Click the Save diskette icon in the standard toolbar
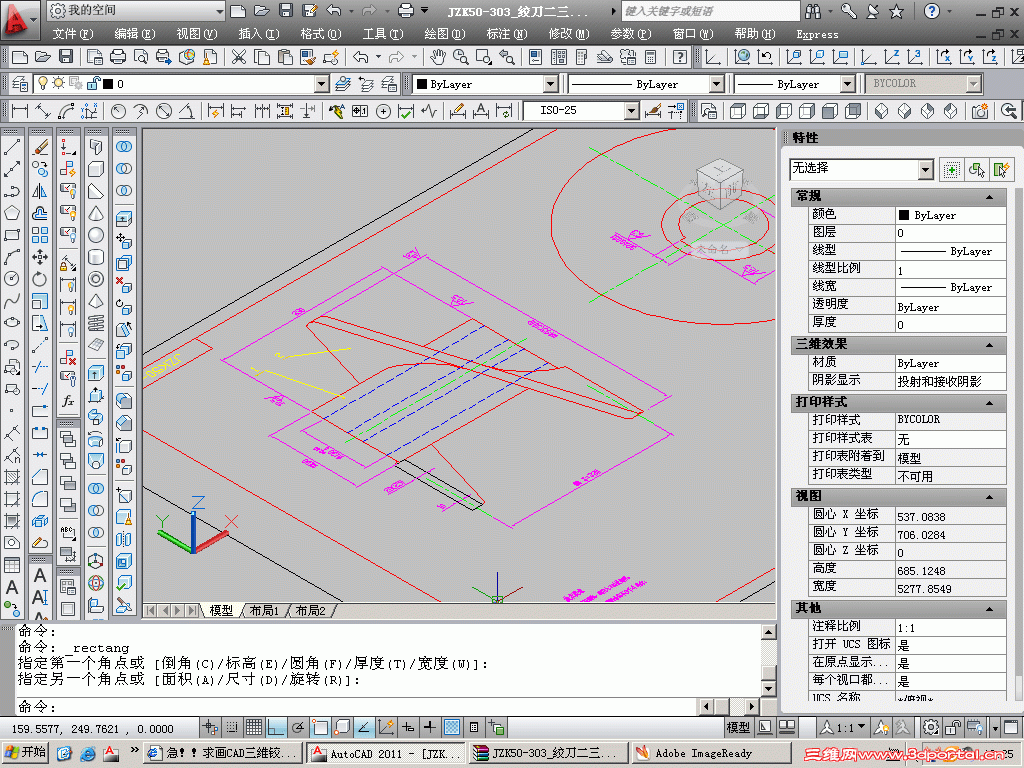The image size is (1024, 768). tap(66, 57)
